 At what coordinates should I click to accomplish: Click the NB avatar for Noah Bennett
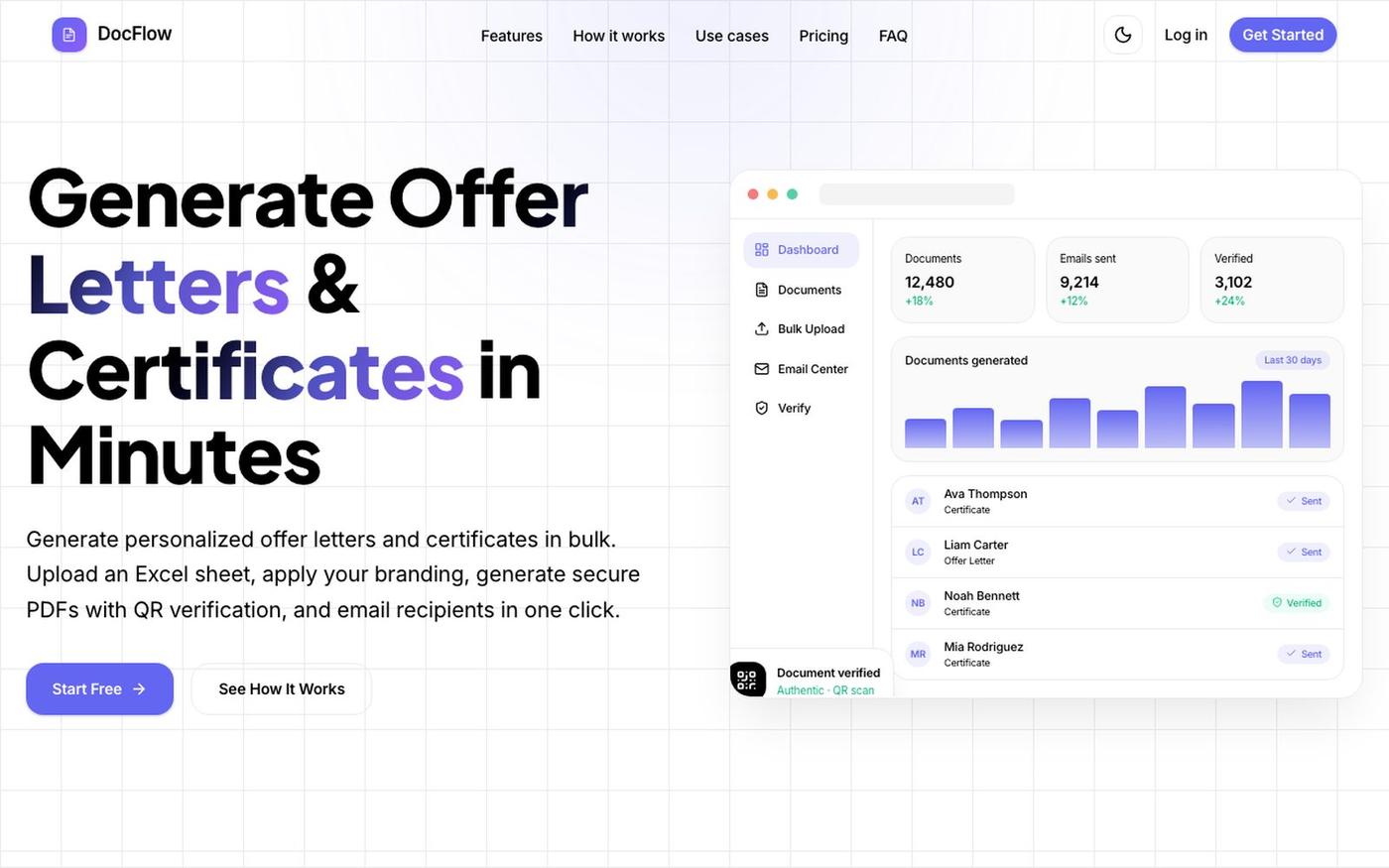[x=918, y=603]
